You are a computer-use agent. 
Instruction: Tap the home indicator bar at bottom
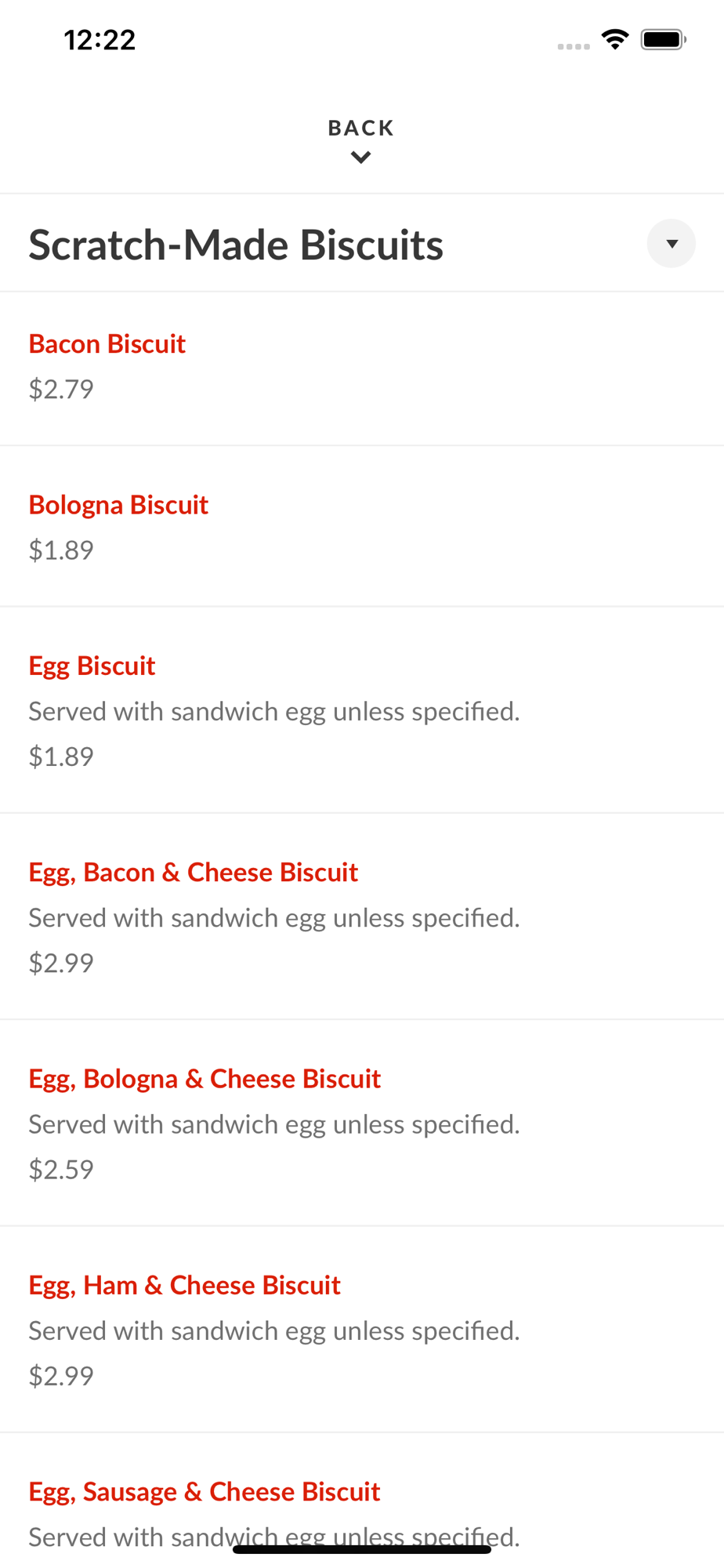pyautogui.click(x=362, y=1549)
